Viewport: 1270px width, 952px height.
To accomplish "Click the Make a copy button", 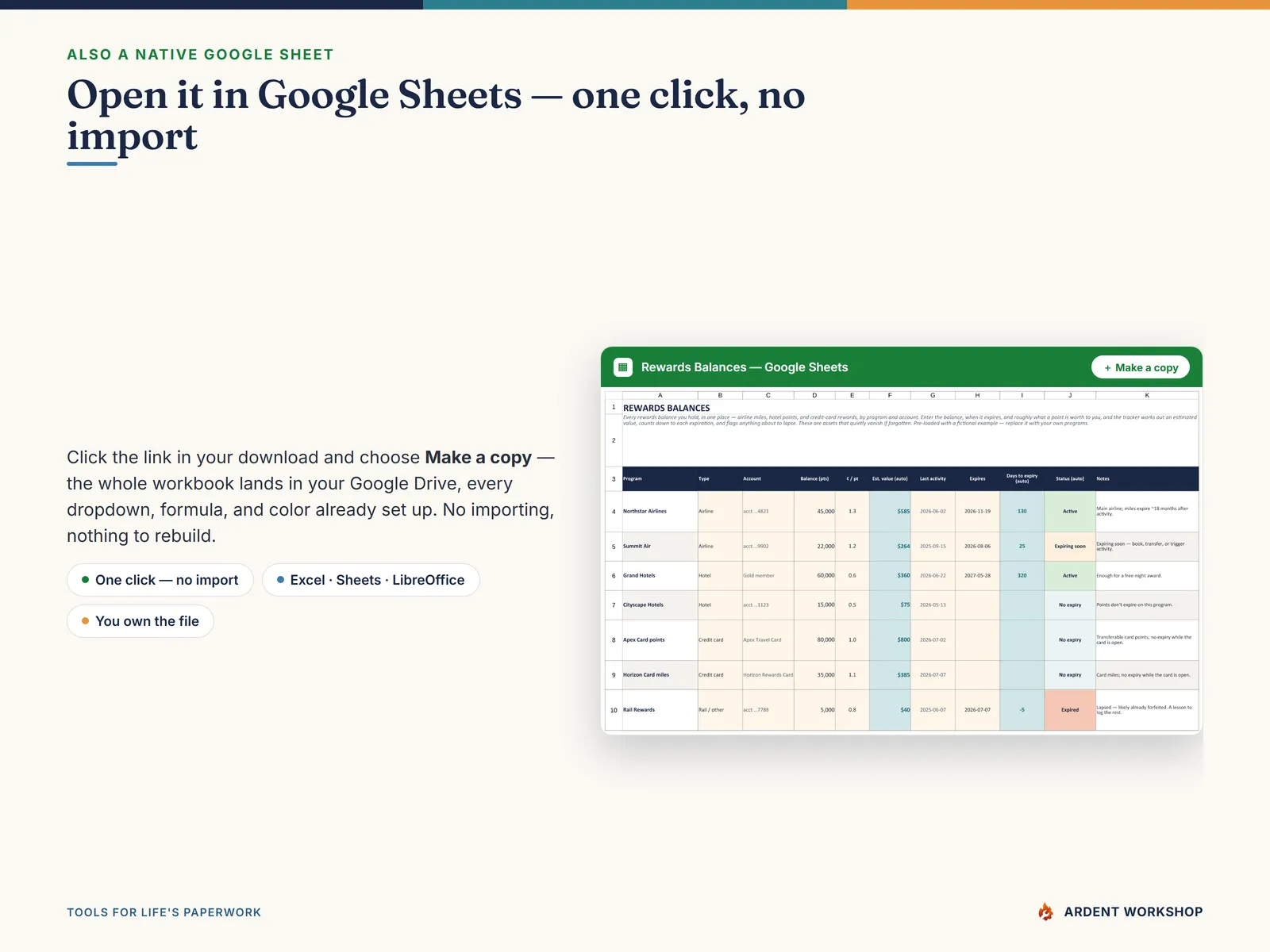I will pyautogui.click(x=1141, y=367).
